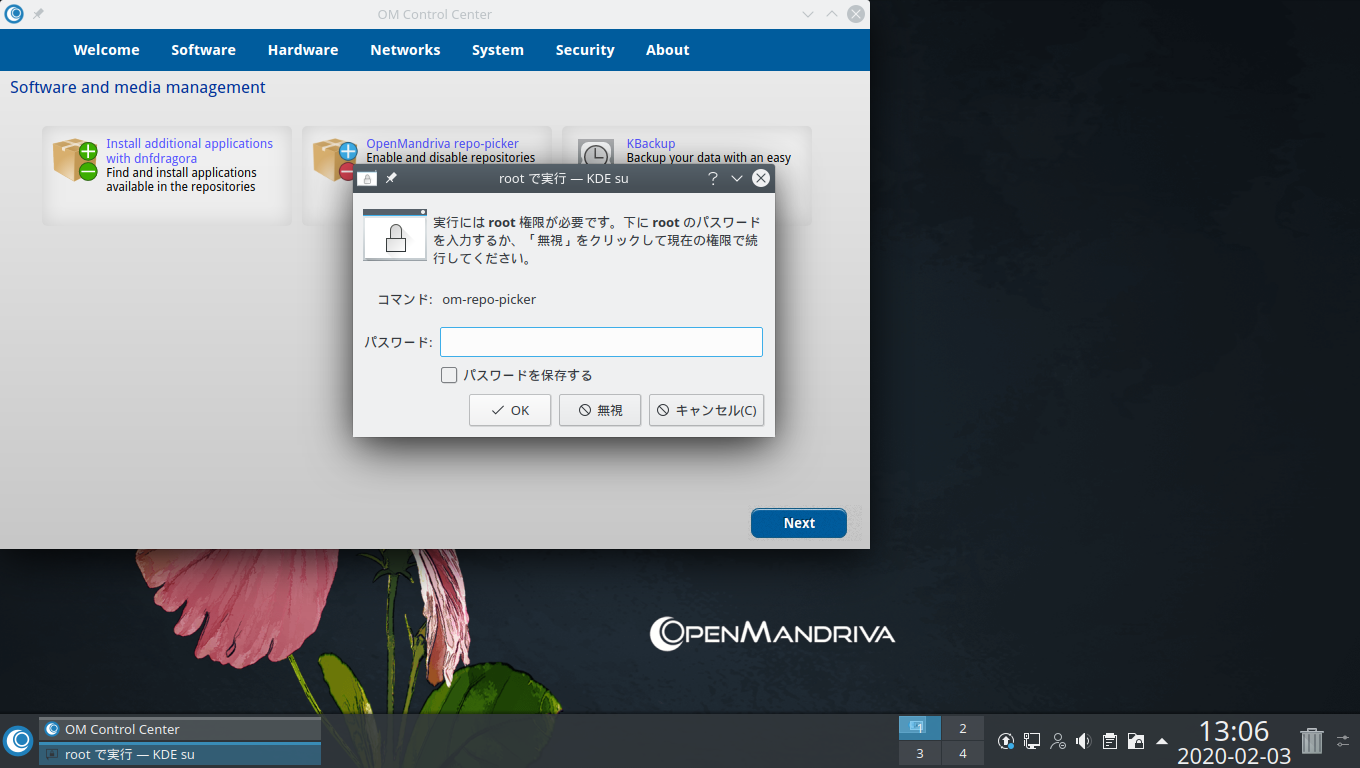Open the volume control tray icon
This screenshot has width=1360, height=768.
(x=1083, y=741)
